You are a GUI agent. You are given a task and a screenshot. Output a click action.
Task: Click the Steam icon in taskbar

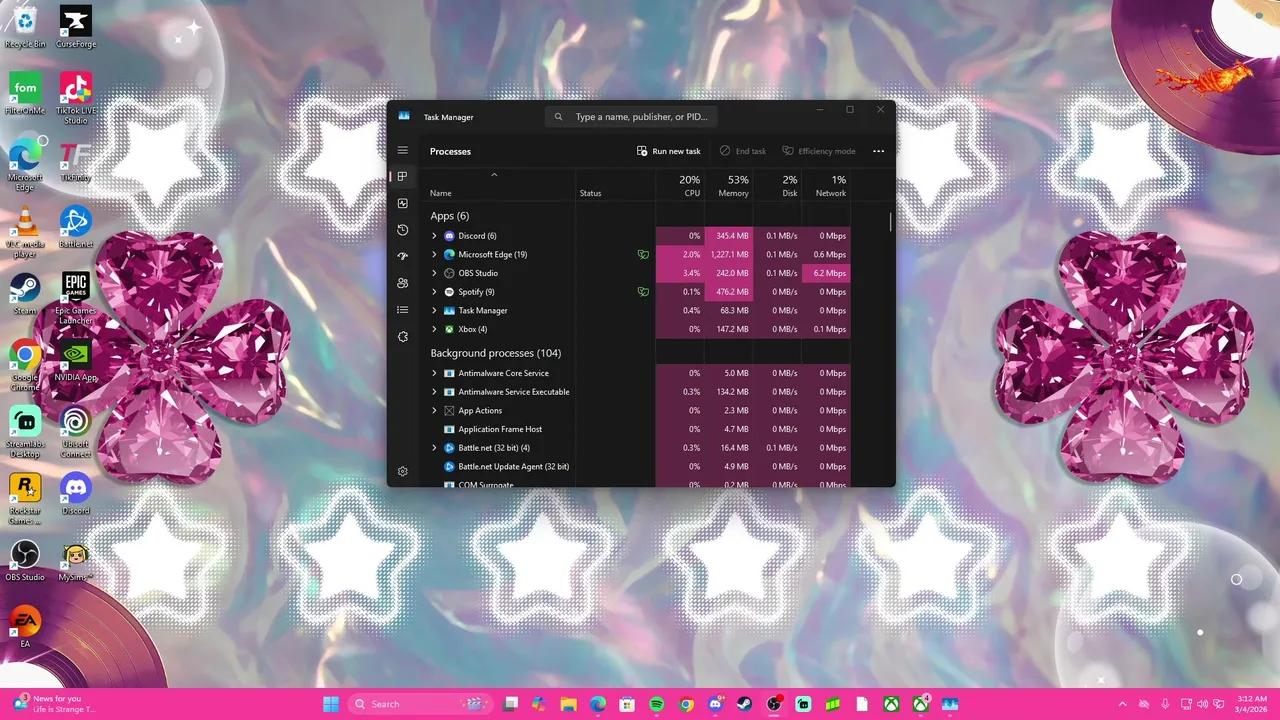point(745,704)
